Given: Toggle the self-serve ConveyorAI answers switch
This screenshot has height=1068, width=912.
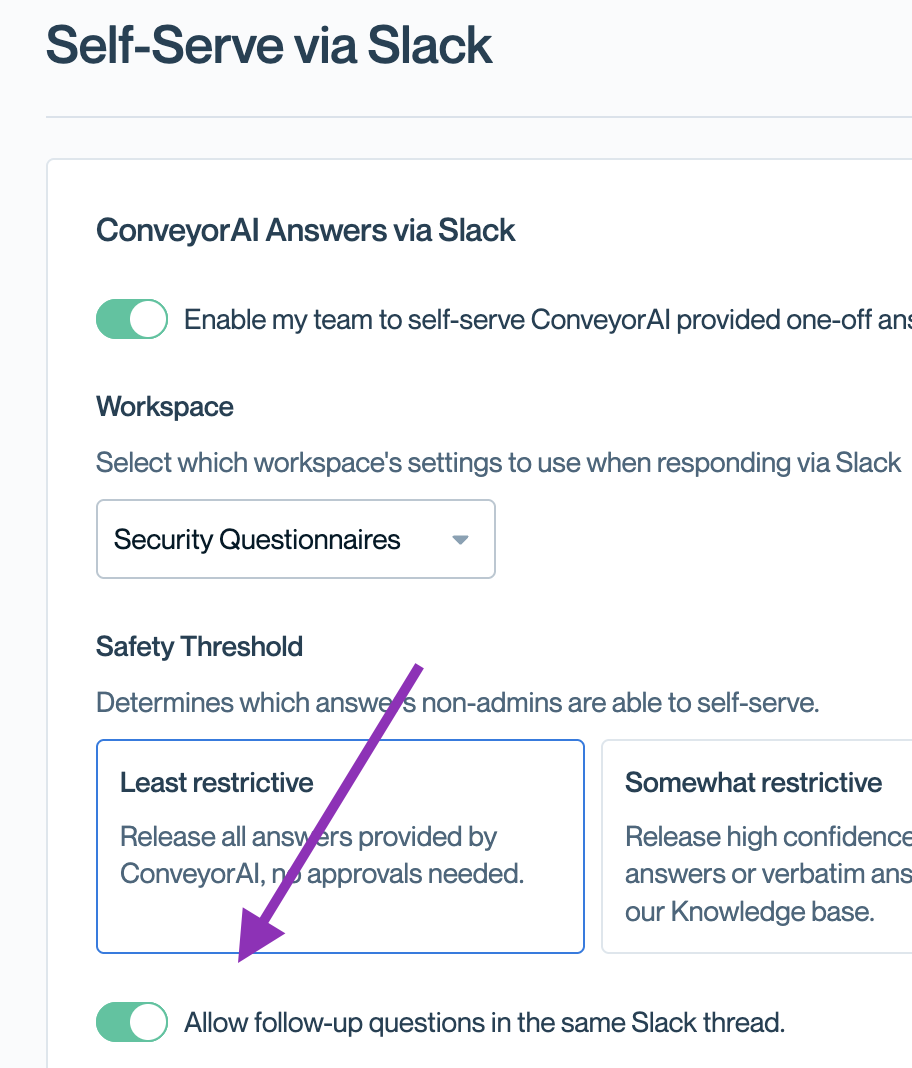Looking at the screenshot, I should [132, 319].
